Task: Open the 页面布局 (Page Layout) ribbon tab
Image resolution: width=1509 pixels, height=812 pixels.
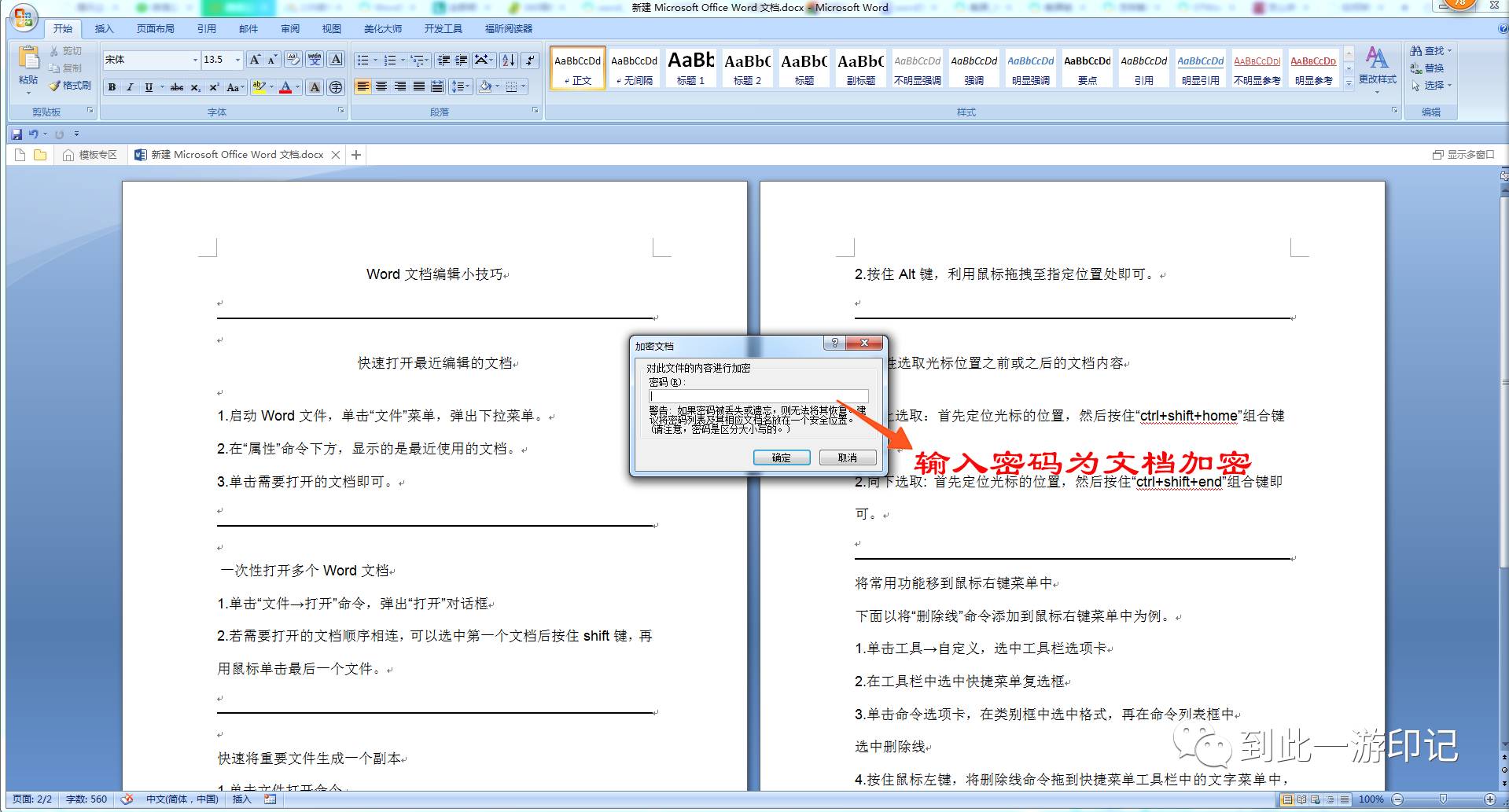Action: click(155, 29)
